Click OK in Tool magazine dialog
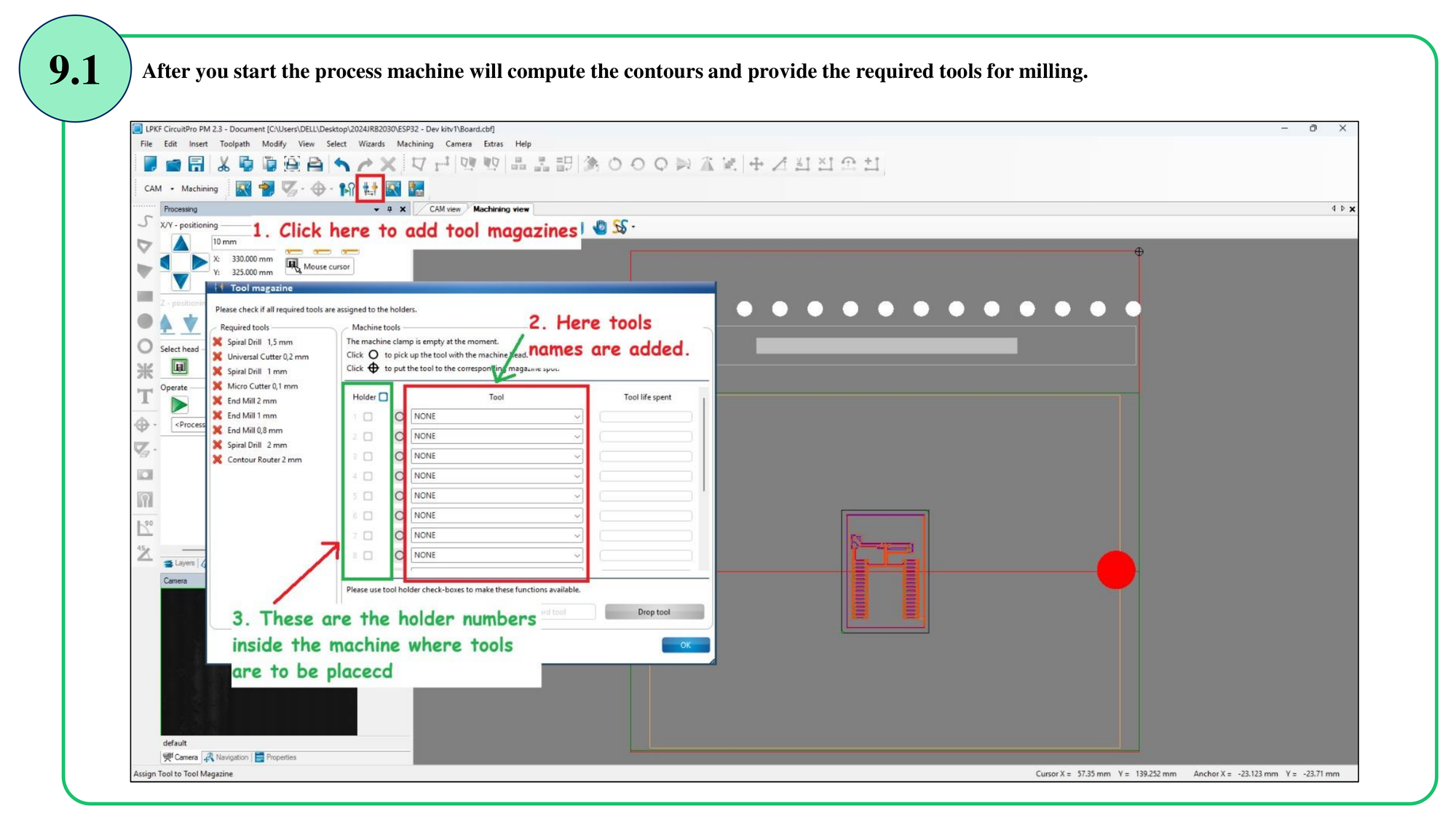This screenshot has width=1456, height=819. click(685, 645)
